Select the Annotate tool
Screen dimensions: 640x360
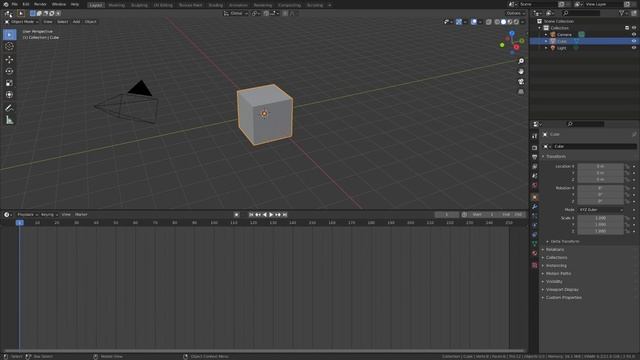[9, 108]
